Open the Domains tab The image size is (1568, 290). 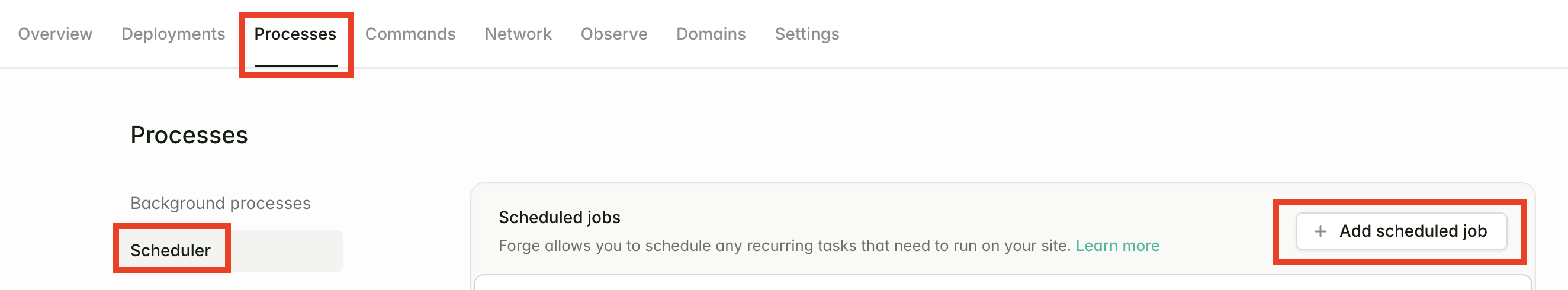pos(711,34)
